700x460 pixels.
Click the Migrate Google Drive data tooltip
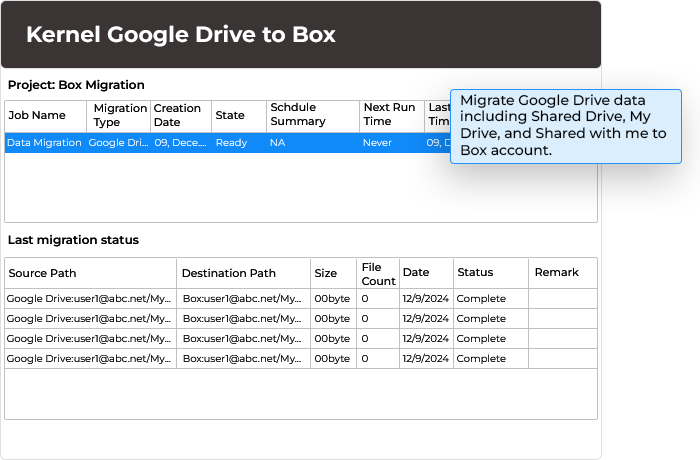click(x=566, y=126)
